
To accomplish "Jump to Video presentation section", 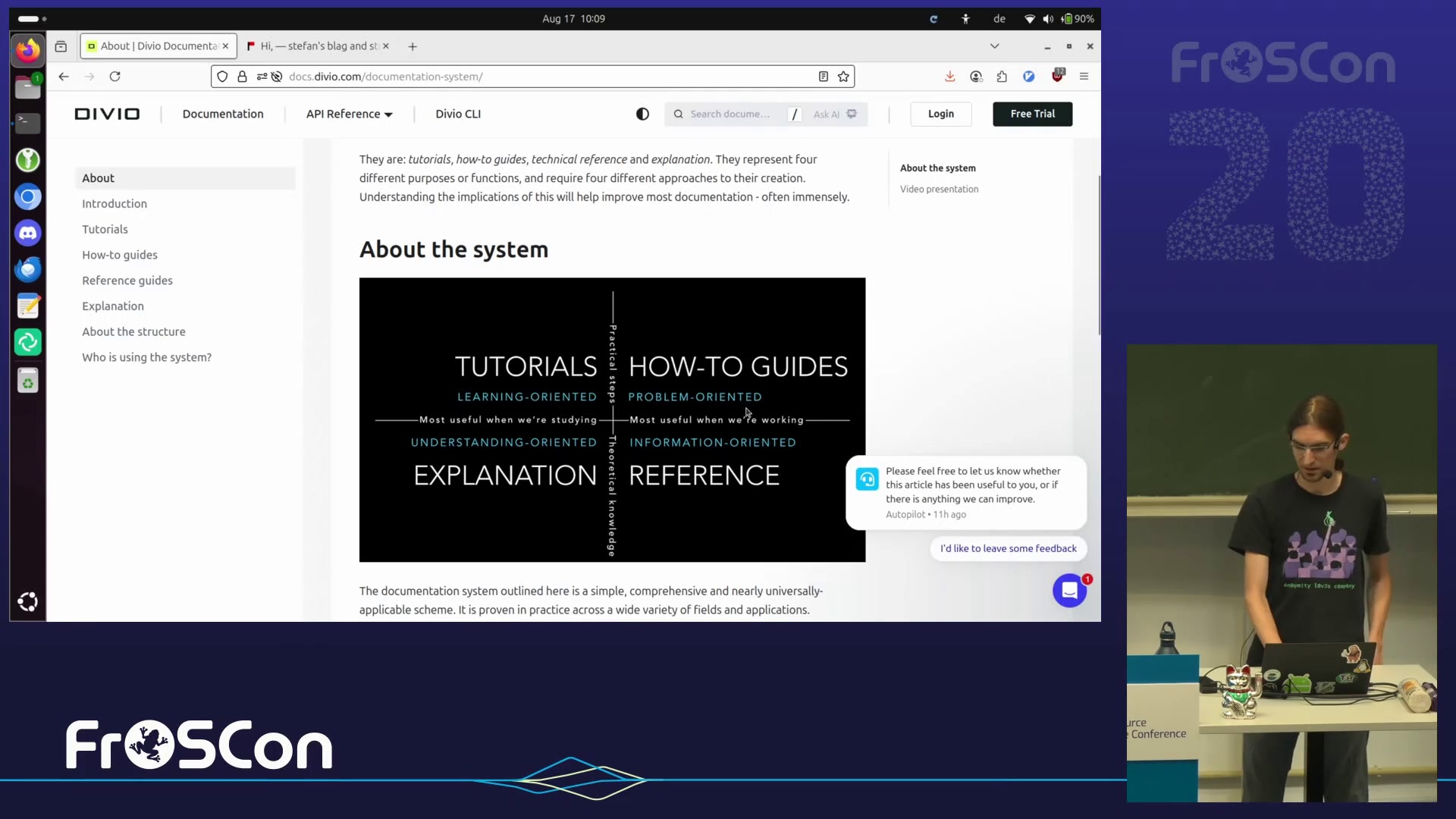I will pos(939,190).
